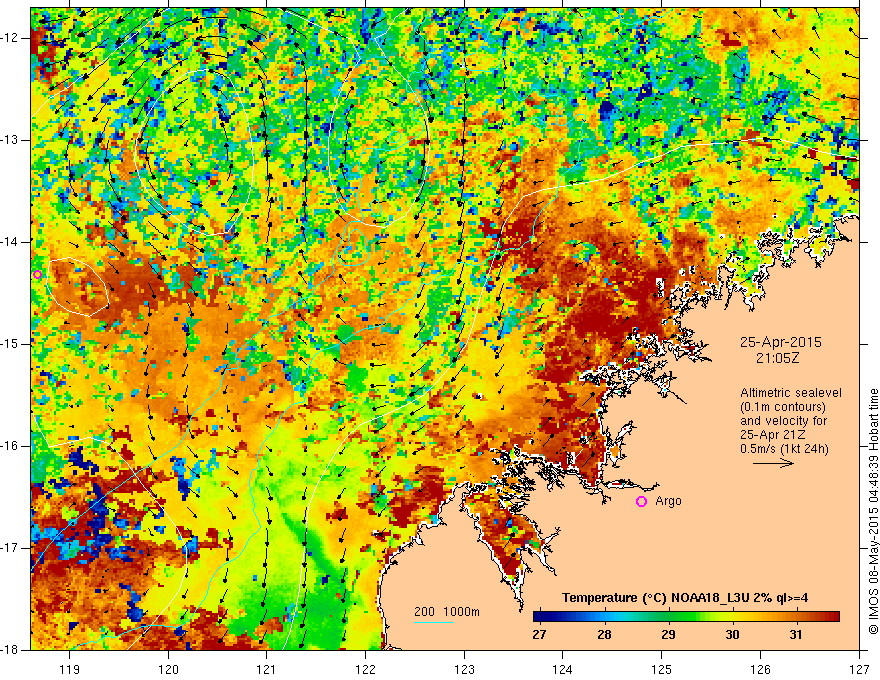Click the temperature color bar
The height and width of the screenshot is (680, 880).
(686, 617)
